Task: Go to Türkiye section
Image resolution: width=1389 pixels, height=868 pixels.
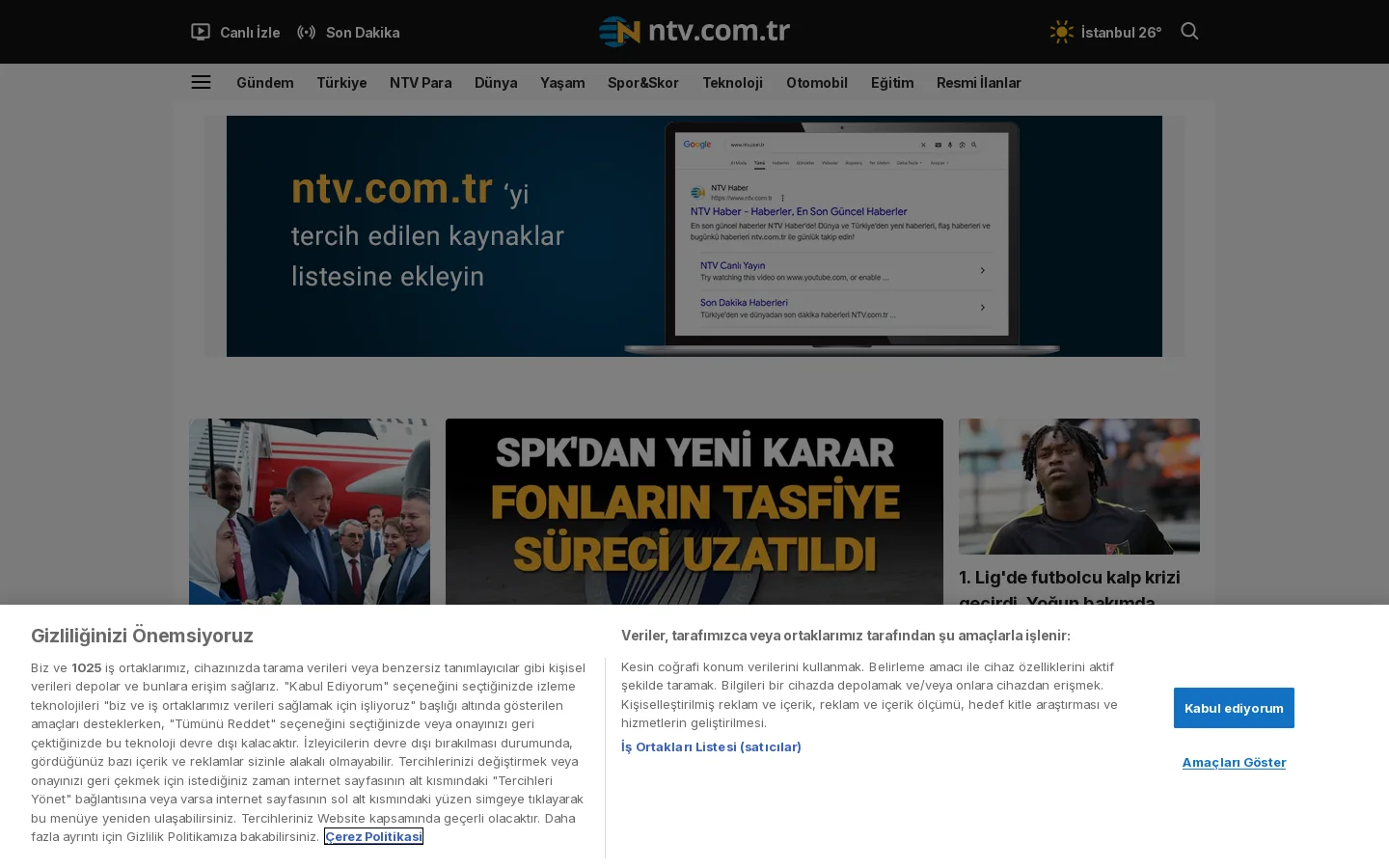Action: (341, 83)
